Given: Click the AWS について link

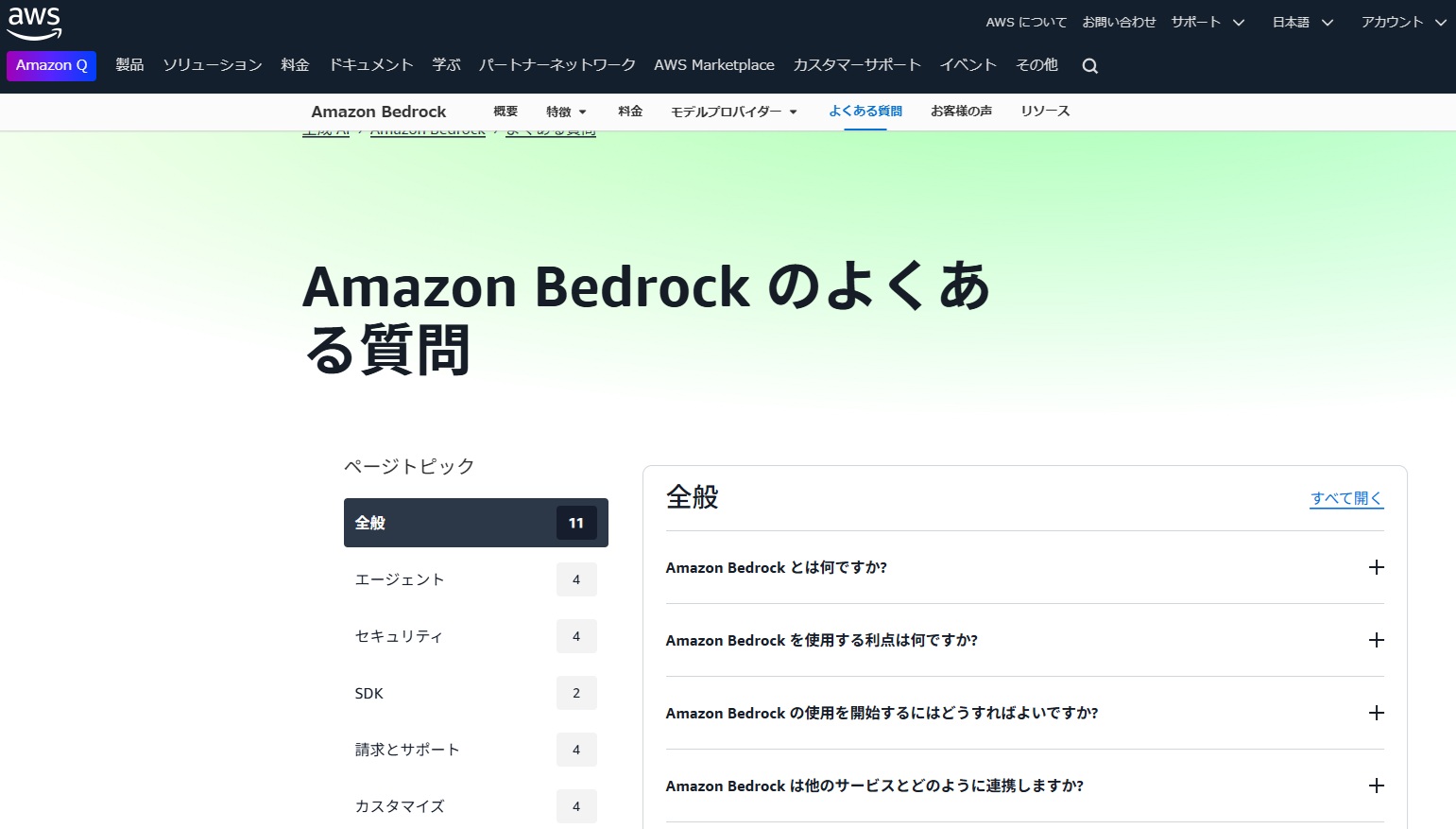Looking at the screenshot, I should pos(1026,22).
